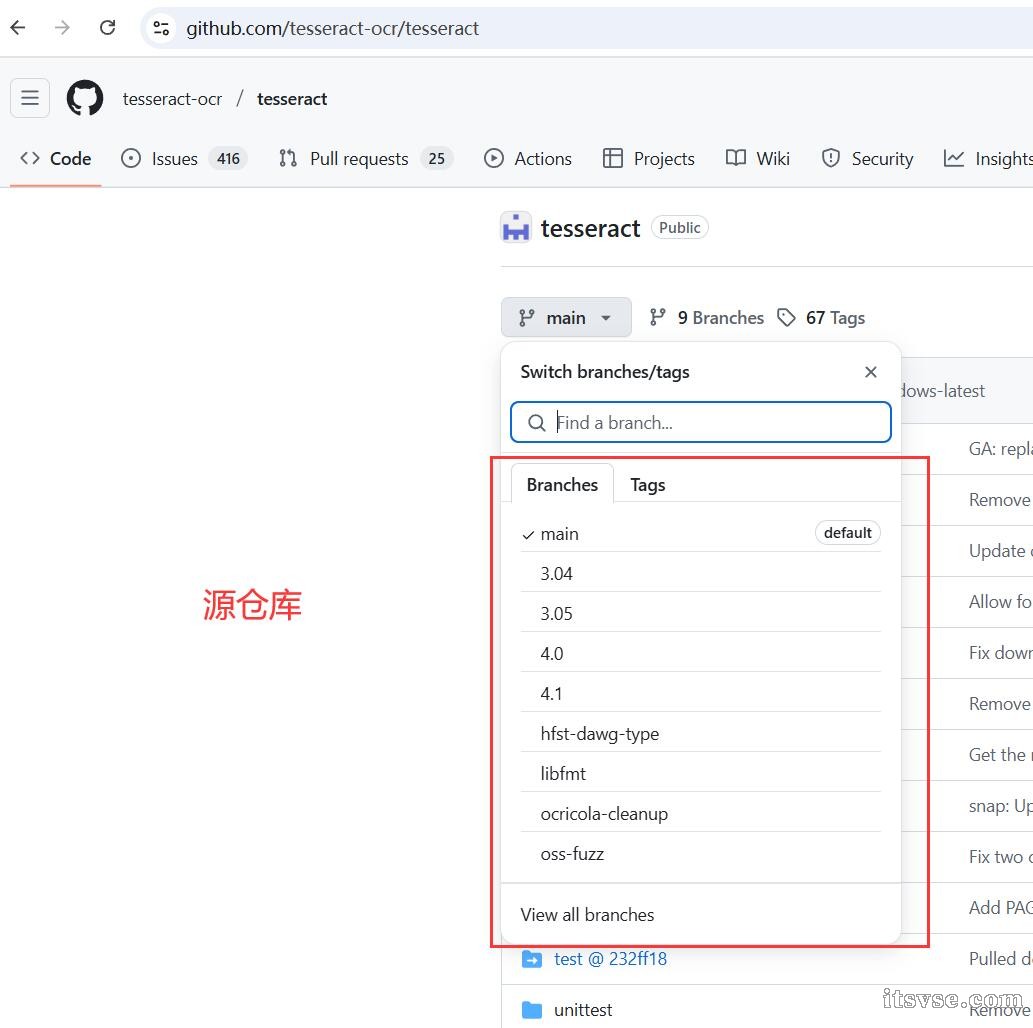
Task: Switch to branch 4.0
Action: [700, 654]
